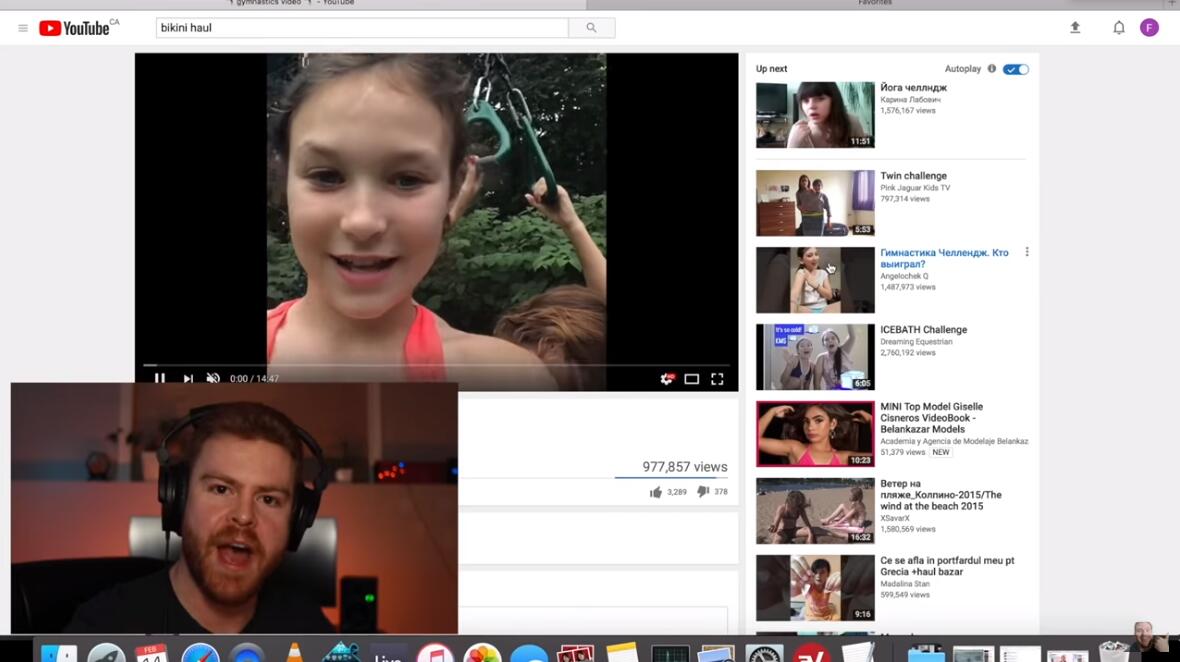Unmute the video using the speaker icon
Viewport: 1180px width, 662px height.
click(x=213, y=379)
